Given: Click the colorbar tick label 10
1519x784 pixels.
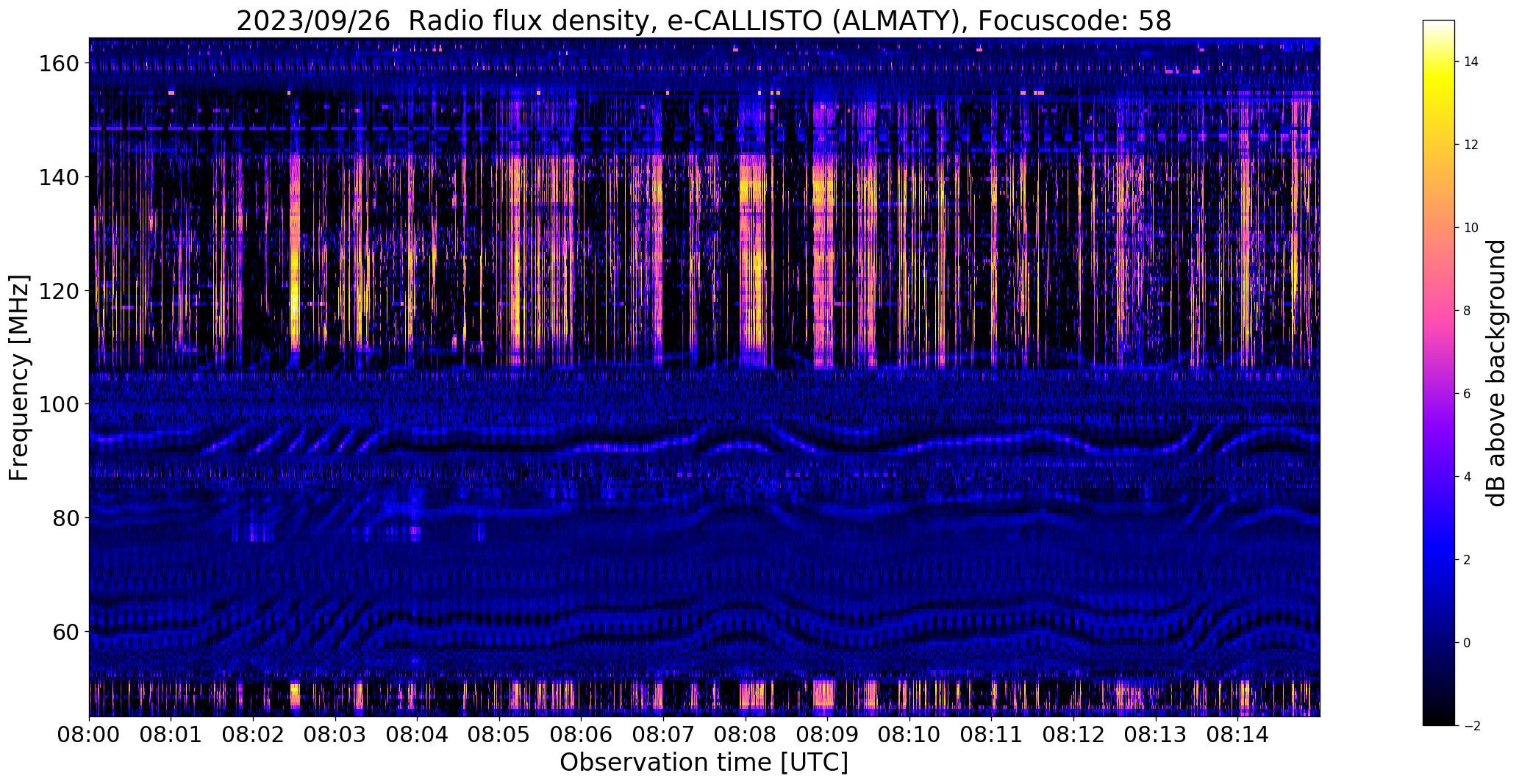Looking at the screenshot, I should point(1471,228).
